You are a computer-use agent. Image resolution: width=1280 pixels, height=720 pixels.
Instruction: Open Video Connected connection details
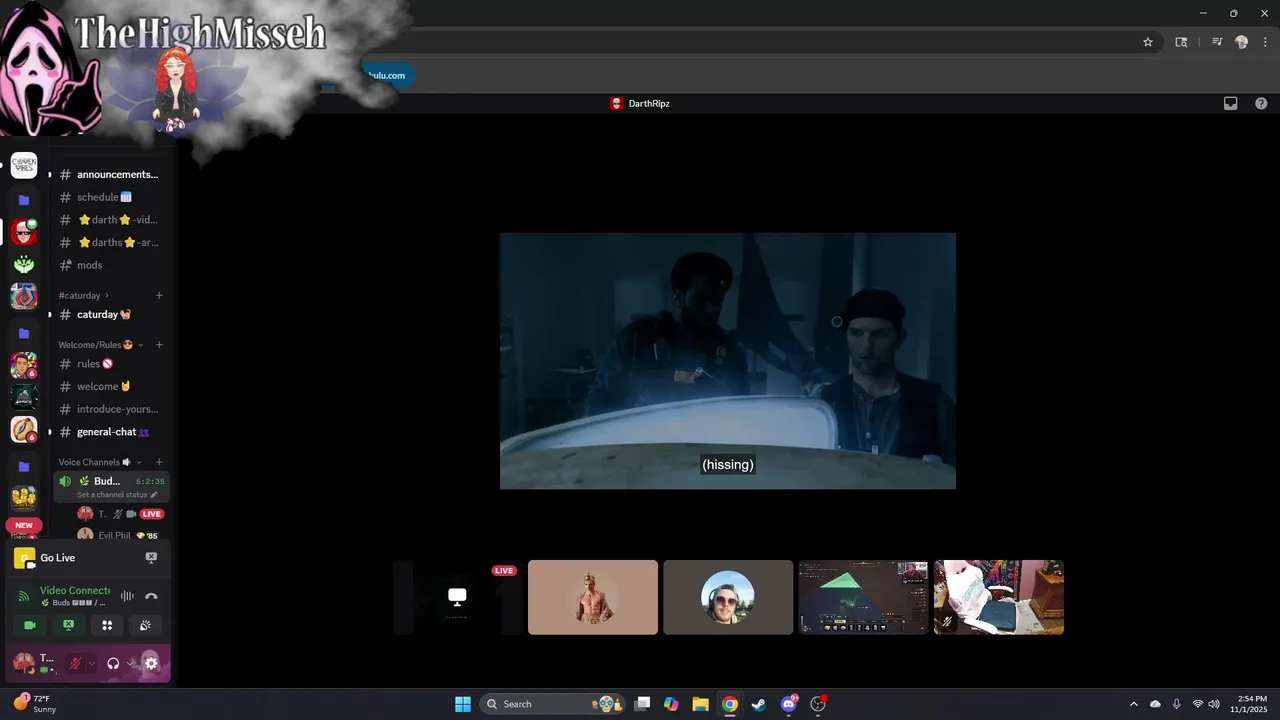point(75,591)
